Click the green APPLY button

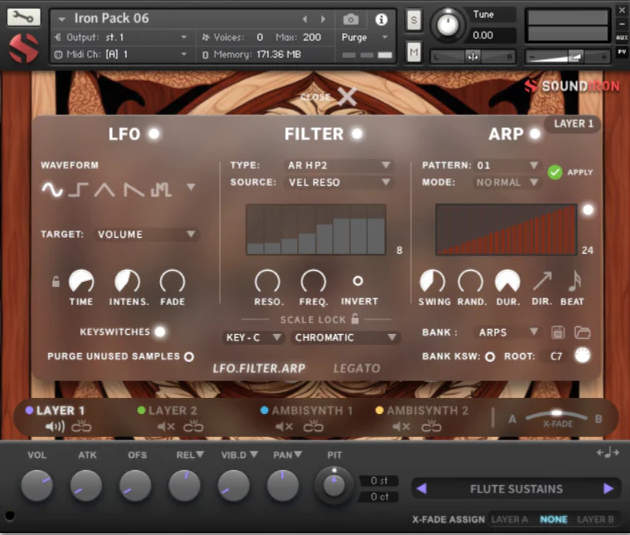point(555,172)
